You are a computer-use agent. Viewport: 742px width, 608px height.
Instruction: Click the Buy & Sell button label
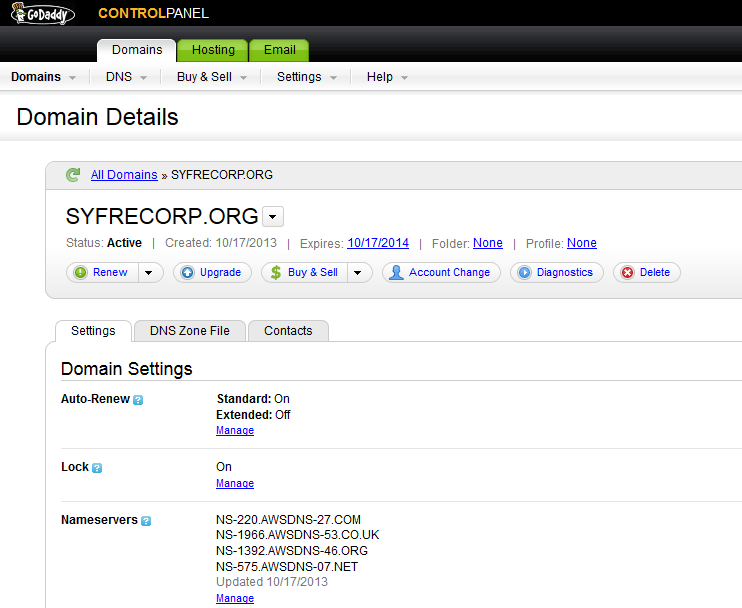coord(313,273)
